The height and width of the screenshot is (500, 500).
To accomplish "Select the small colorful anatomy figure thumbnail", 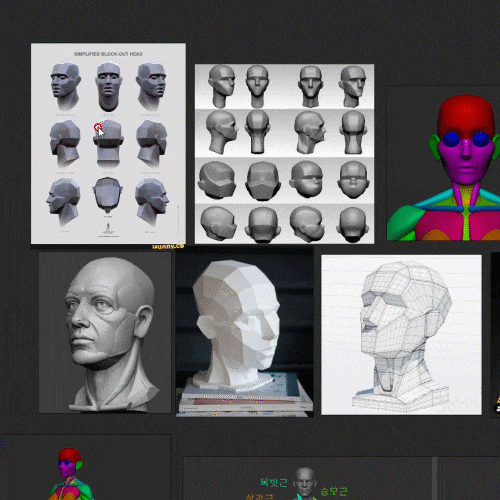I will click(71, 473).
